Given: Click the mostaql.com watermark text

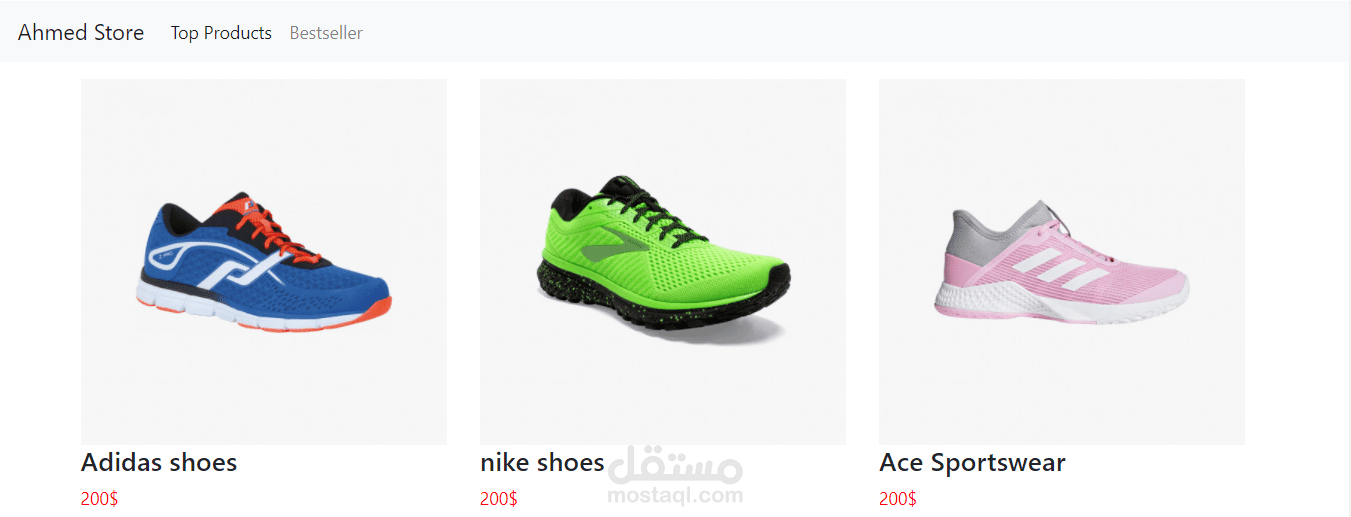Looking at the screenshot, I should [x=675, y=495].
